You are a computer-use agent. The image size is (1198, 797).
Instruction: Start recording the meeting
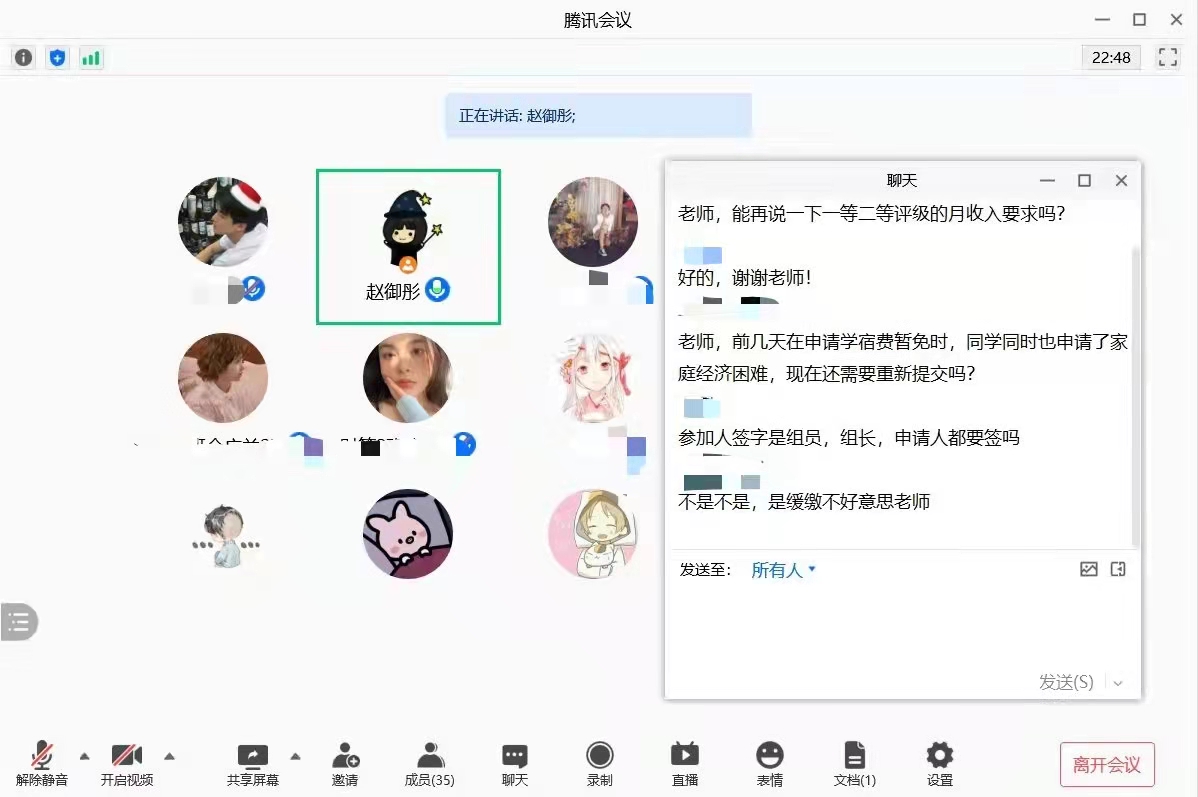600,763
